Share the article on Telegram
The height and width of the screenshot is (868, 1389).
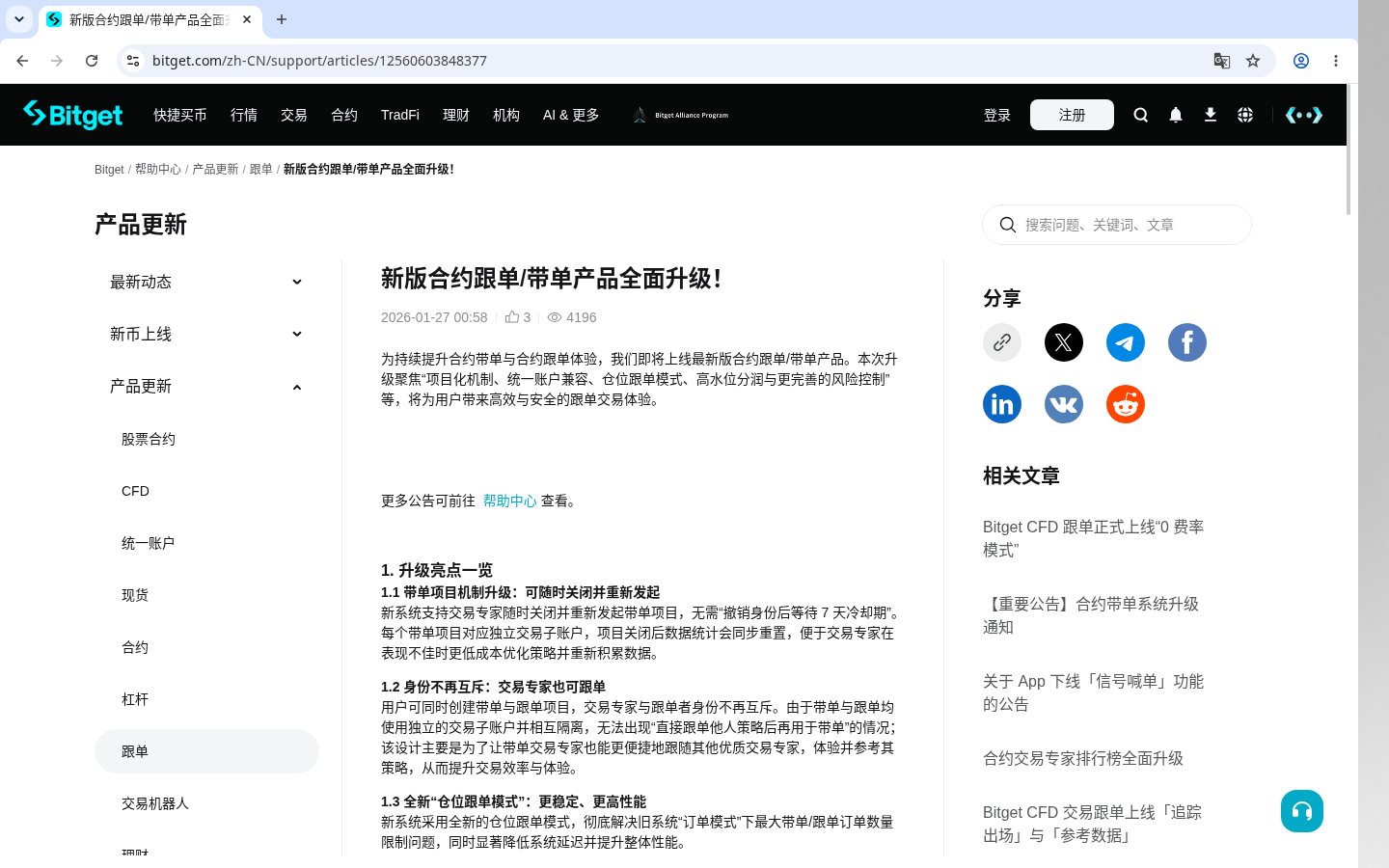[1126, 342]
